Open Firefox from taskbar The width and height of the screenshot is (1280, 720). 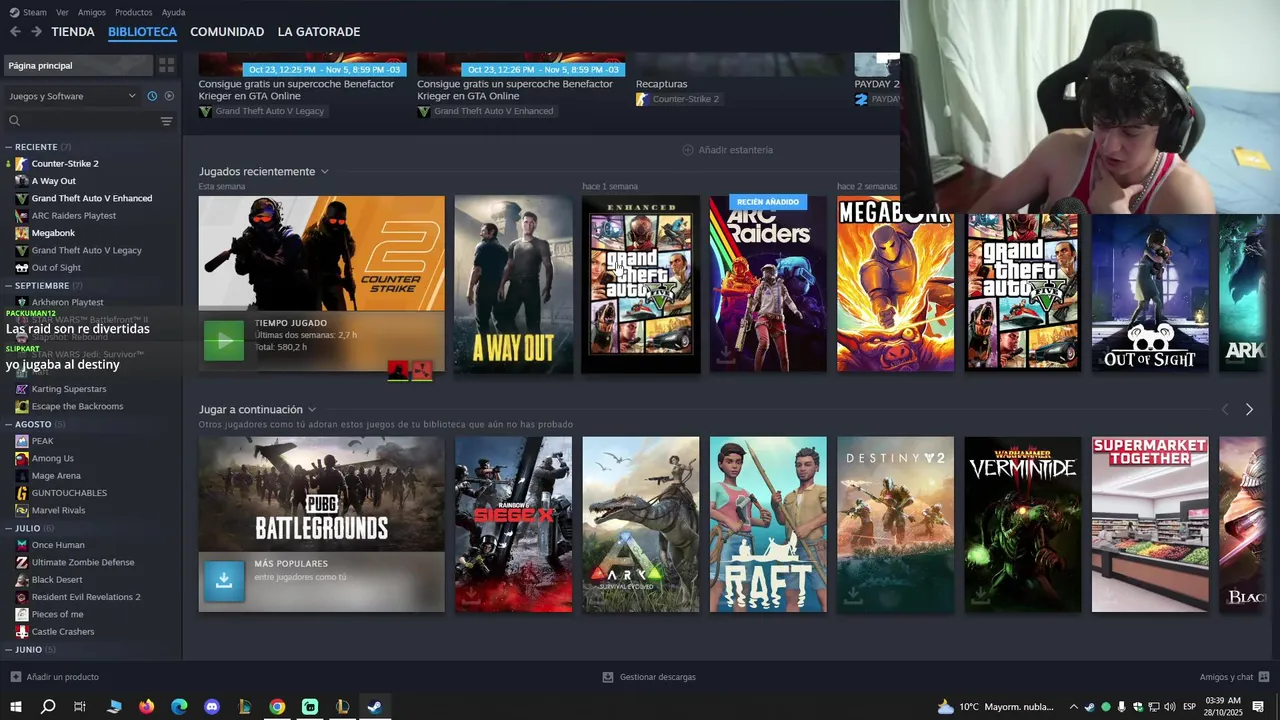(x=147, y=707)
